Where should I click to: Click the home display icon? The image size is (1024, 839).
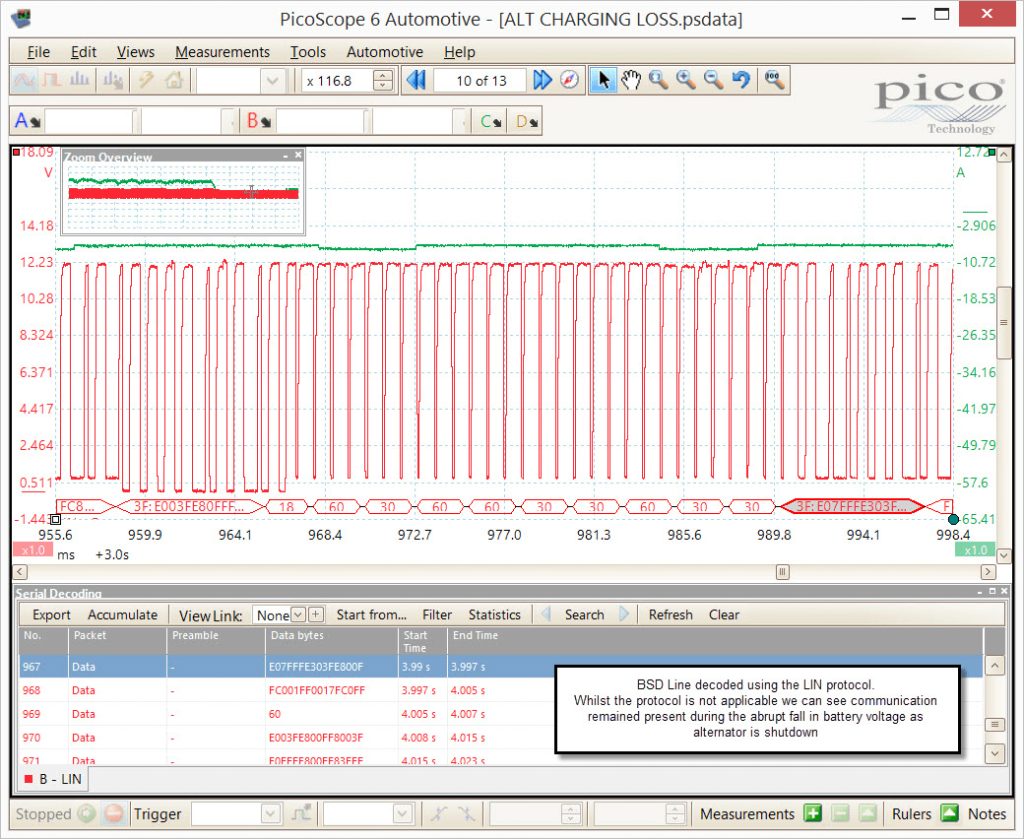coord(174,80)
